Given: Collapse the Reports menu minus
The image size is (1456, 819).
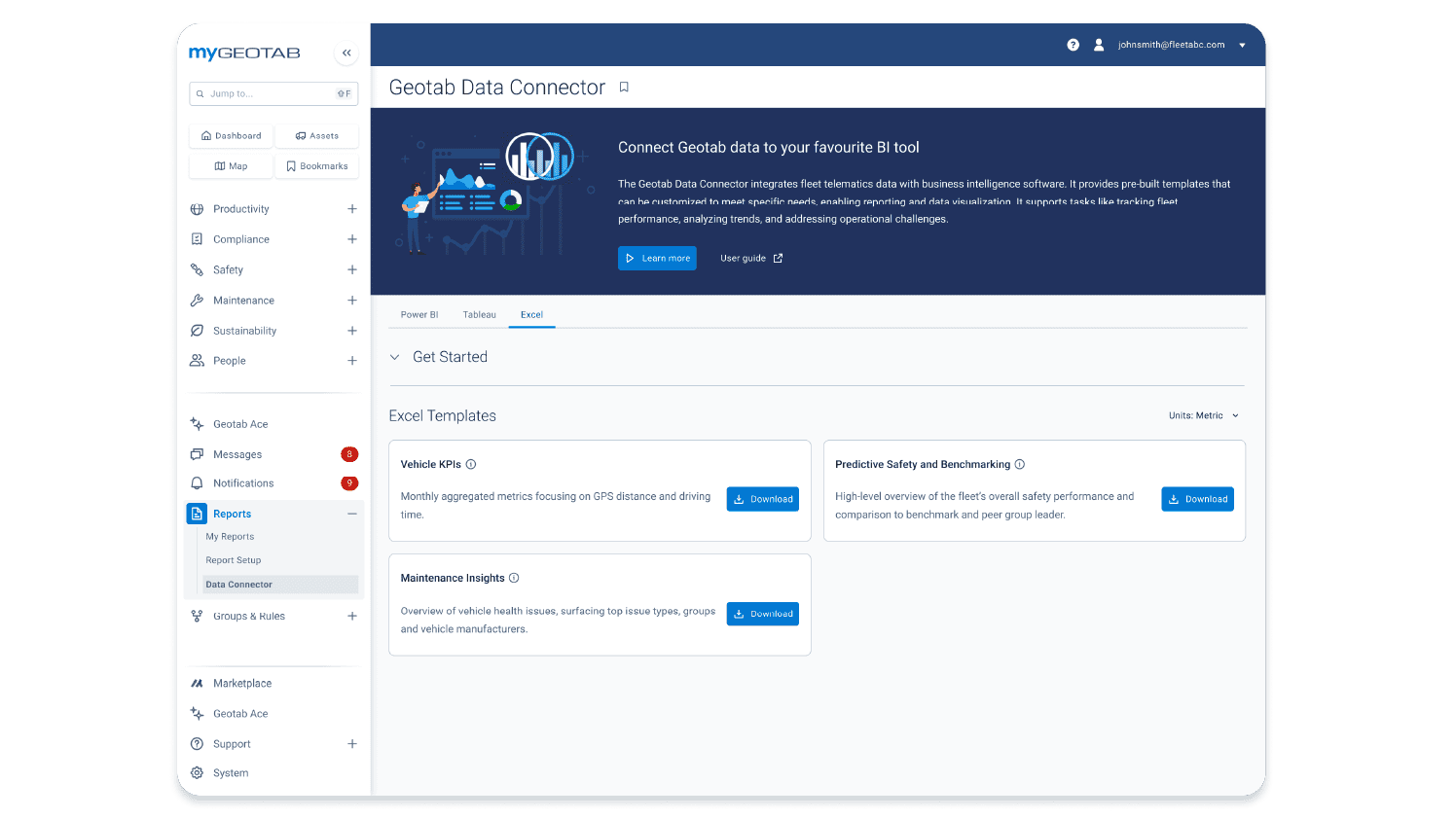Looking at the screenshot, I should point(352,514).
